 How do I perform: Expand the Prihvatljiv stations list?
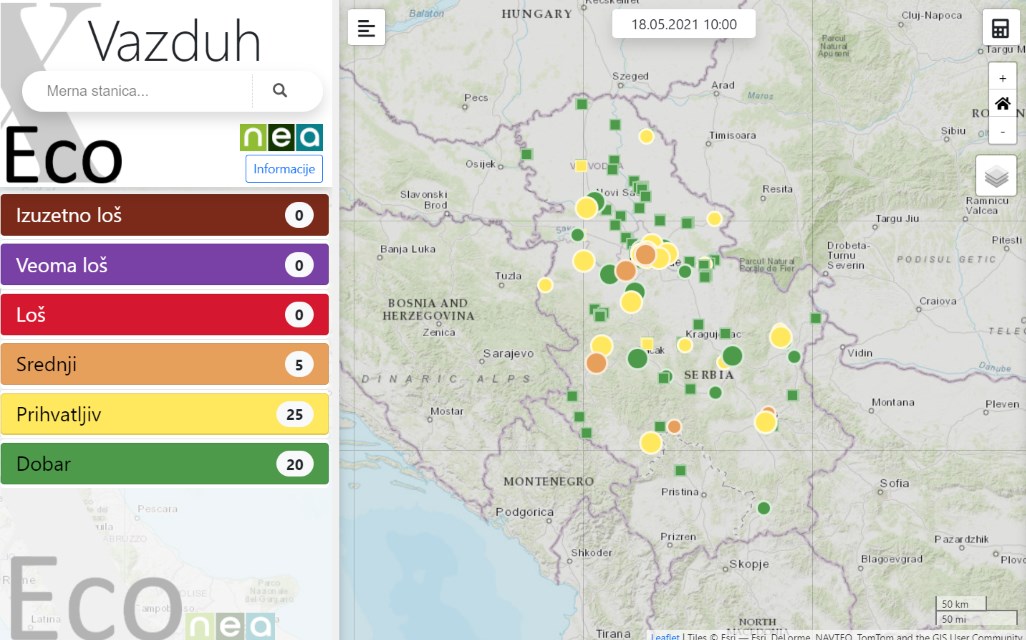pos(165,414)
